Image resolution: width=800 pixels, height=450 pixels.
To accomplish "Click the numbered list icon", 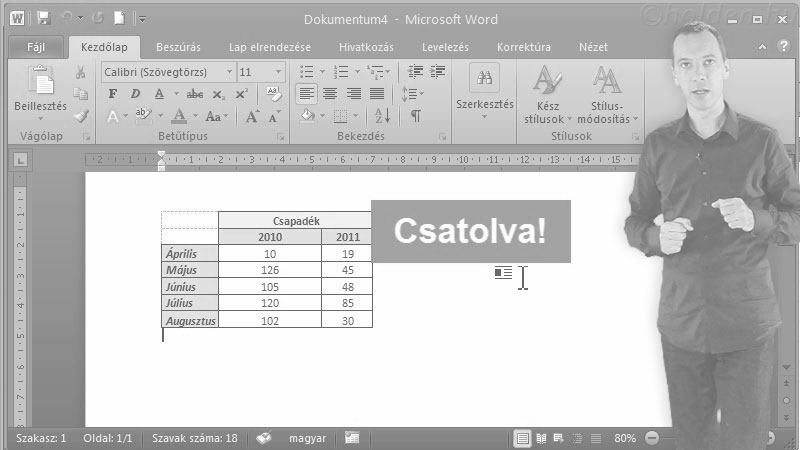I will (341, 71).
